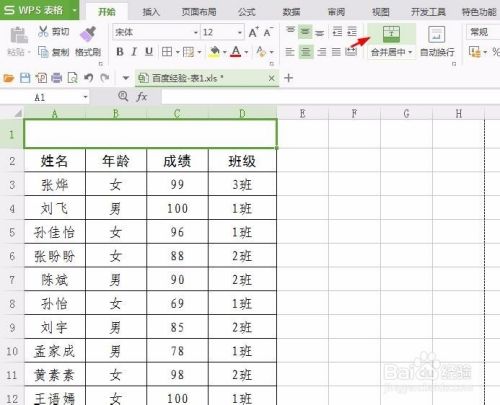The width and height of the screenshot is (500, 405).
Task: Select the Format Painter (格式刷) brush
Action: pos(88,34)
